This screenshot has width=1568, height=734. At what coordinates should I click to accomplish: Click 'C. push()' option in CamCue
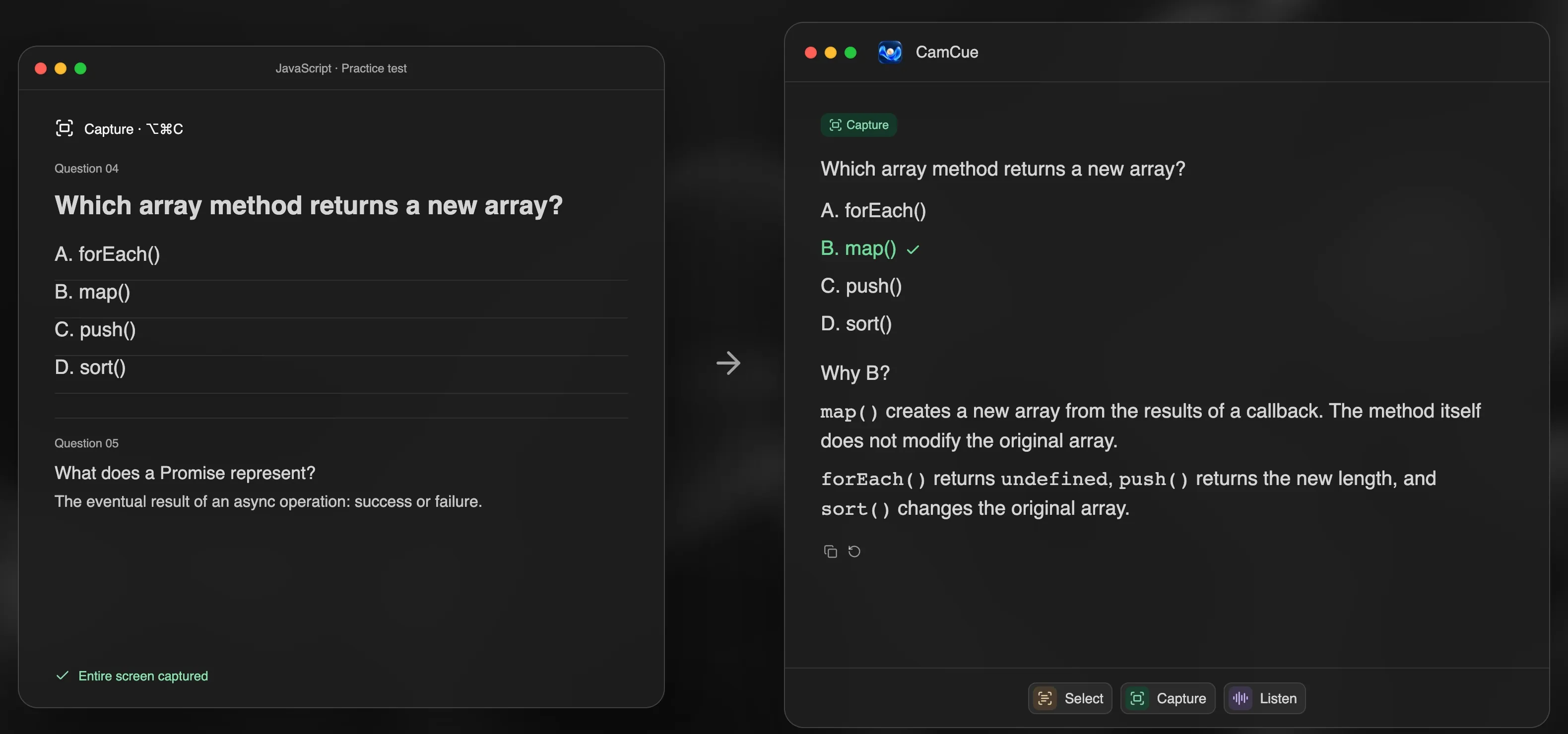(x=861, y=286)
